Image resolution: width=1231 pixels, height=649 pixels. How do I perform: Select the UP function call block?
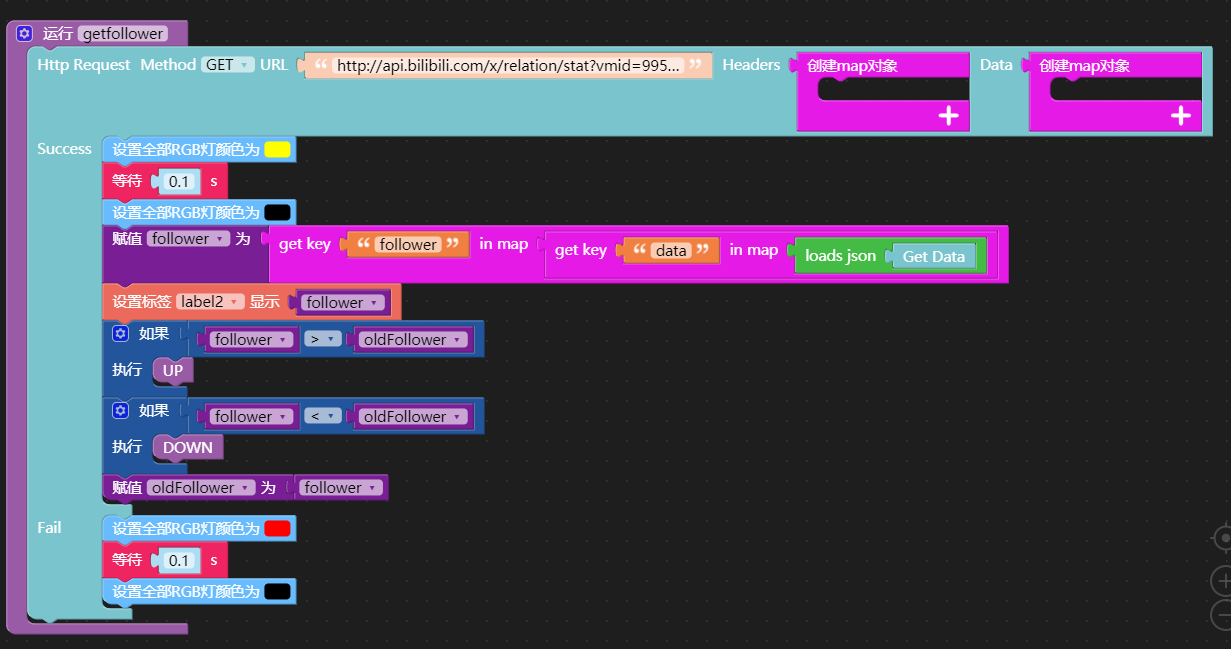coord(173,371)
